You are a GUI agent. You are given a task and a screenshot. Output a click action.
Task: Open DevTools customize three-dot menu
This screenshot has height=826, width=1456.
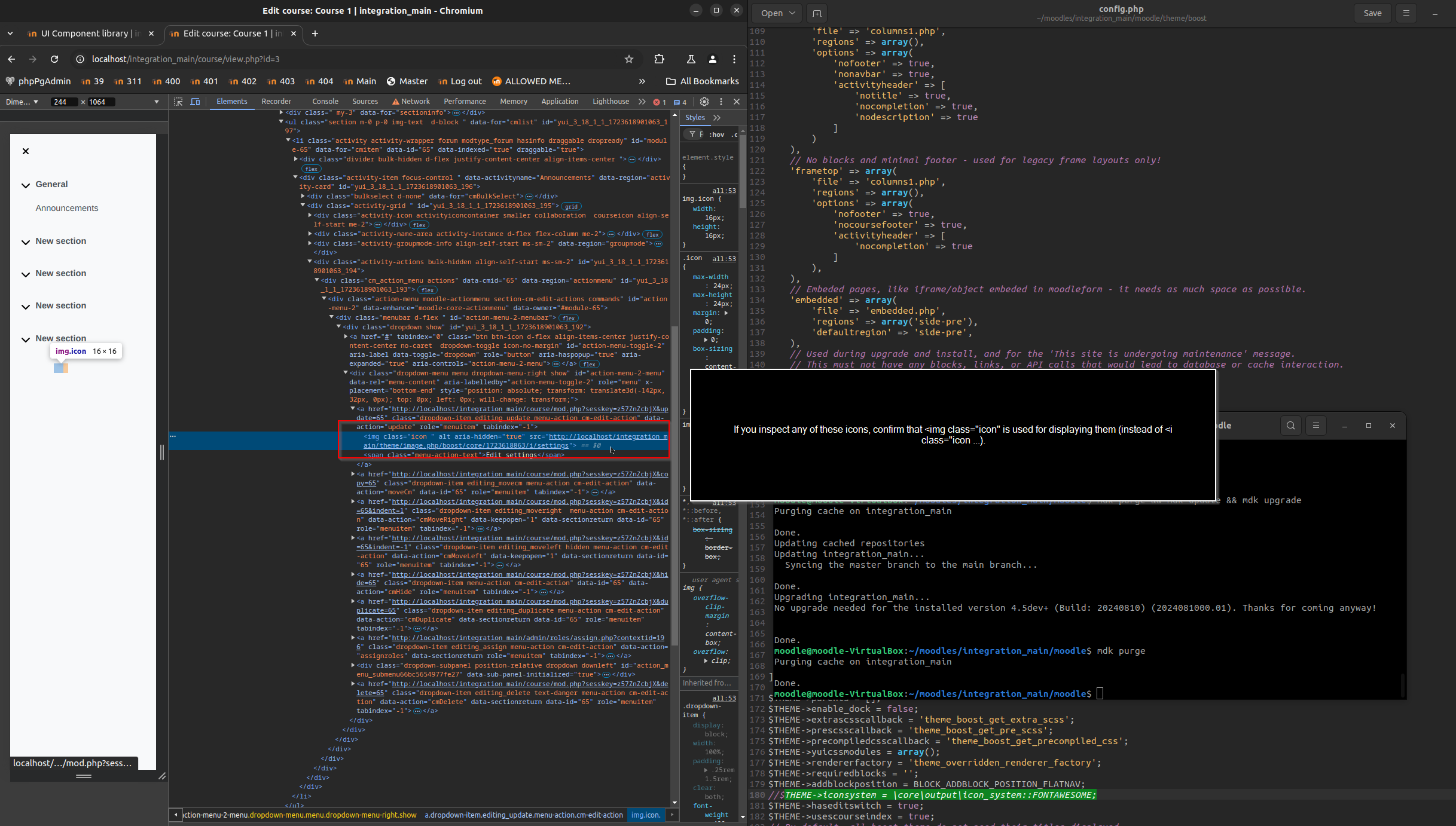721,102
